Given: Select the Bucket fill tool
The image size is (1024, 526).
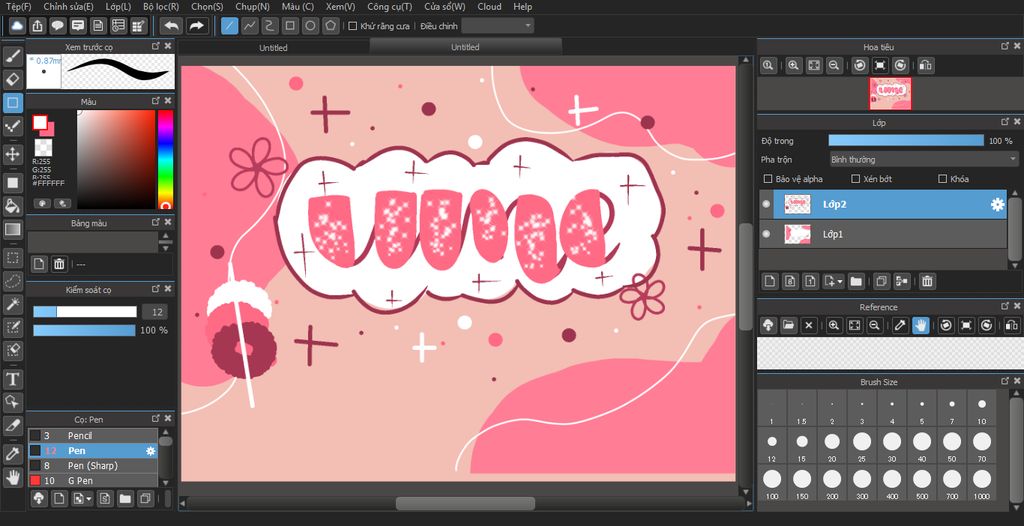Looking at the screenshot, I should pos(13,206).
